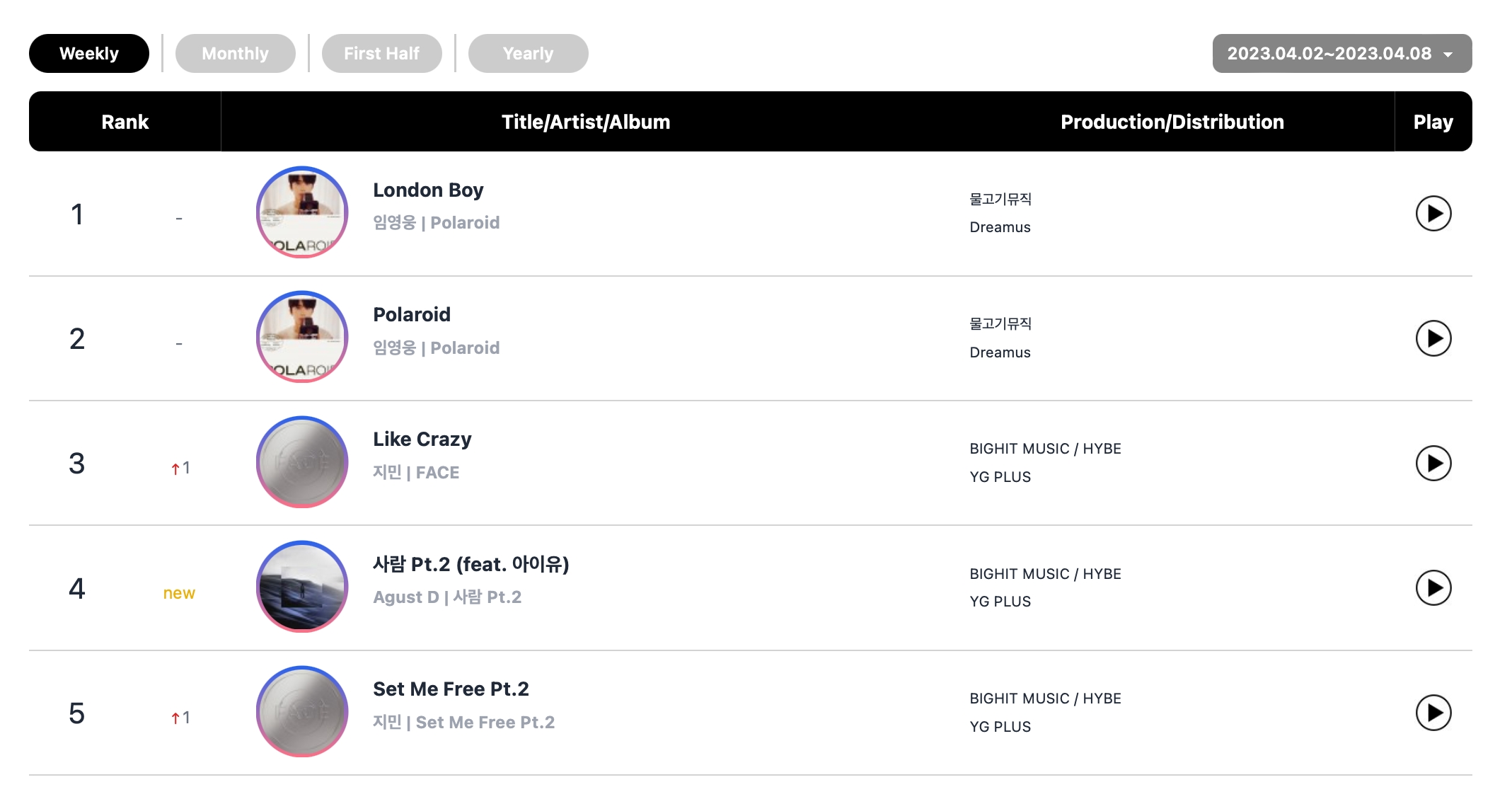The height and width of the screenshot is (787, 1512).
Task: Play the Polaroid track at rank 2
Action: 1433,338
